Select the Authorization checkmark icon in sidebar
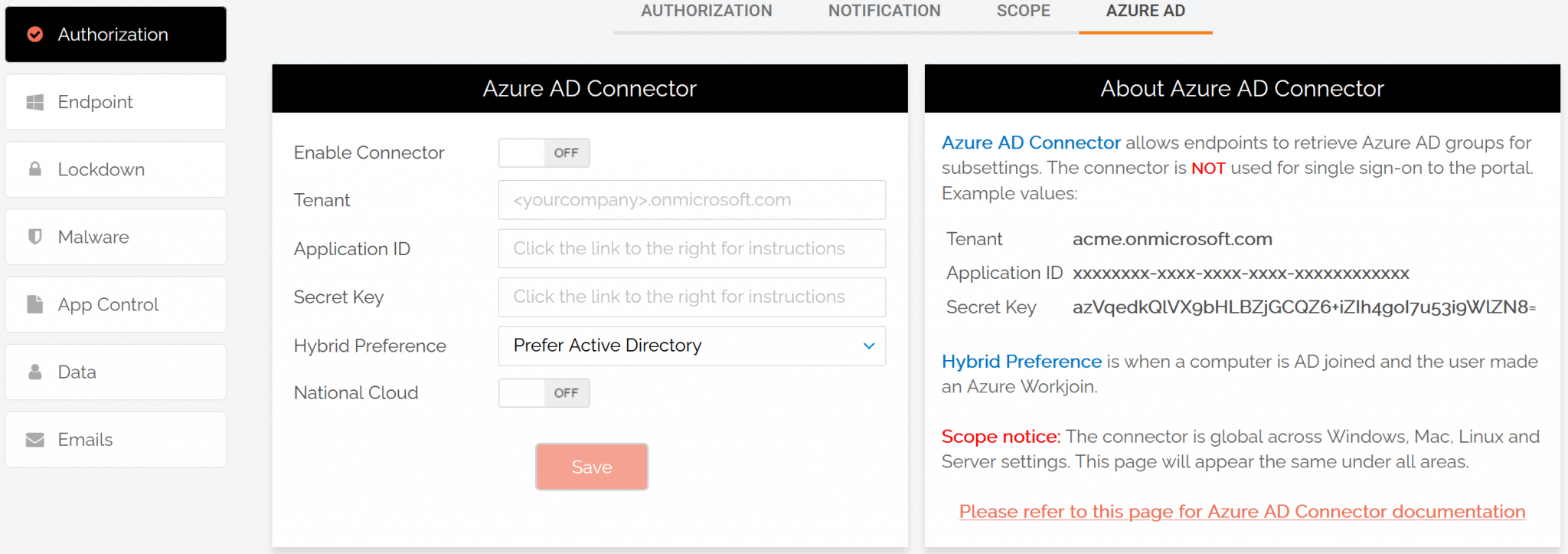The height and width of the screenshot is (554, 1568). [x=34, y=34]
